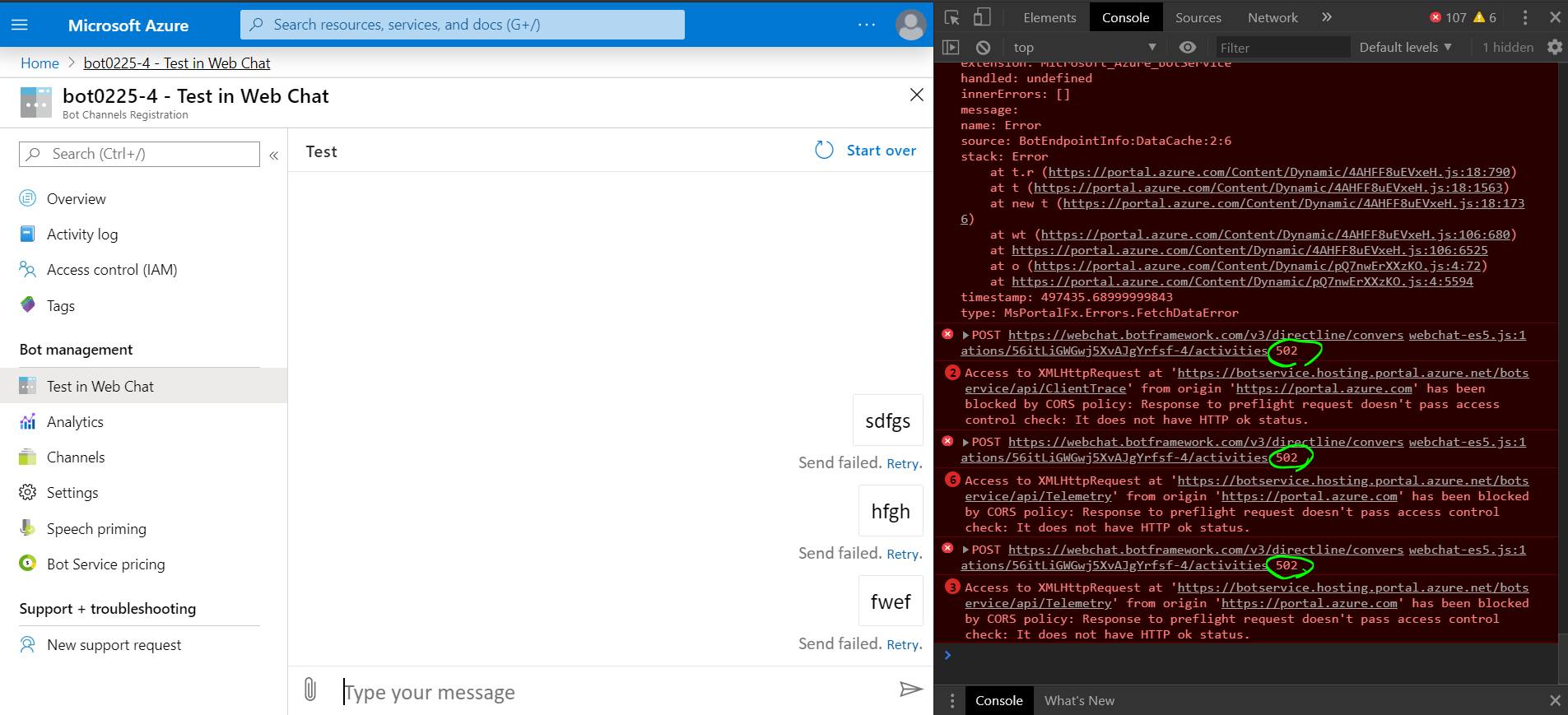Click the attach file paperclip icon
The width and height of the screenshot is (1568, 715).
[x=310, y=689]
